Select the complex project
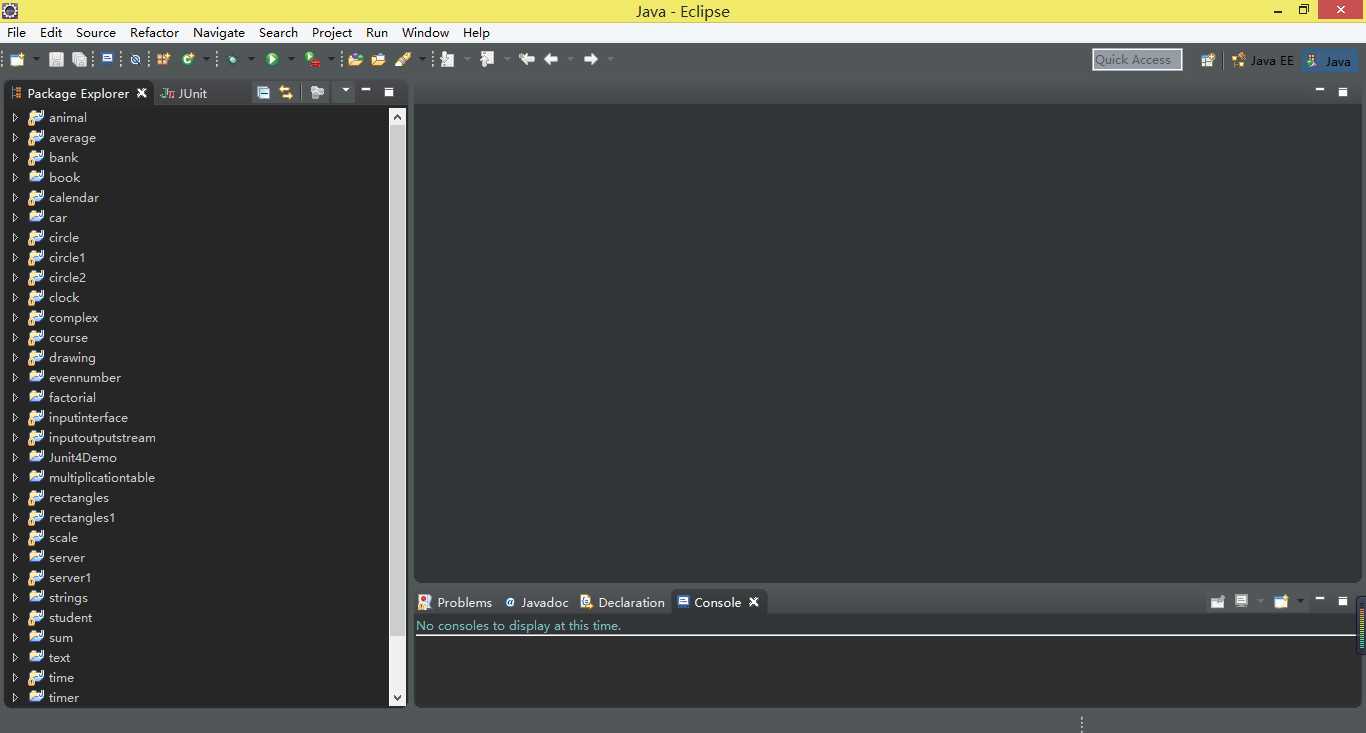Viewport: 1366px width, 733px height. (x=73, y=317)
